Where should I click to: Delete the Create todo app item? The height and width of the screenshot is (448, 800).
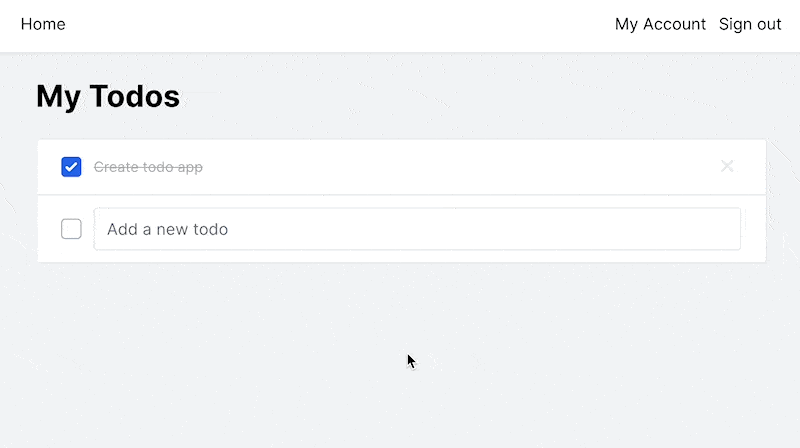pyautogui.click(x=727, y=166)
